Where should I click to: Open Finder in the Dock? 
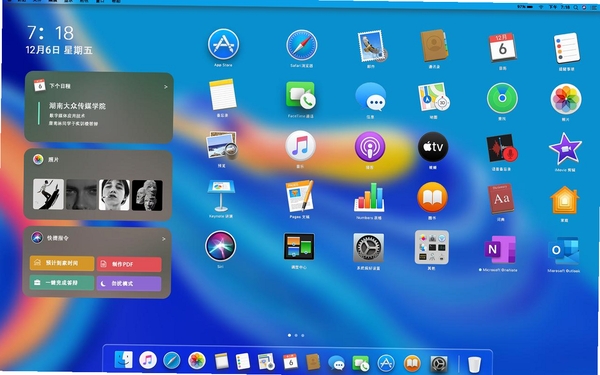pos(123,360)
